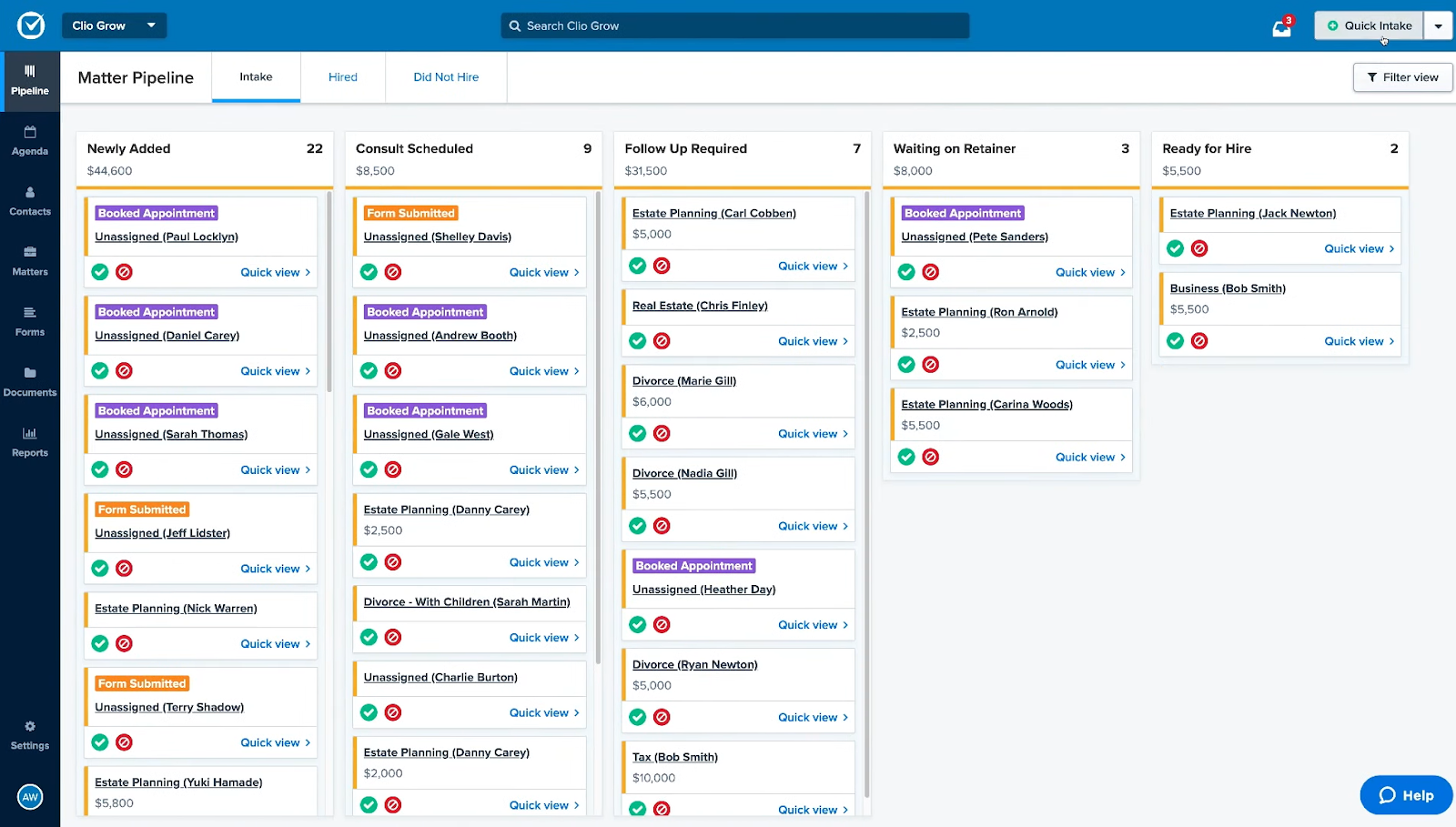Open Estate Planning (Nick Warren) matter link
This screenshot has height=827, width=1456.
pos(176,608)
